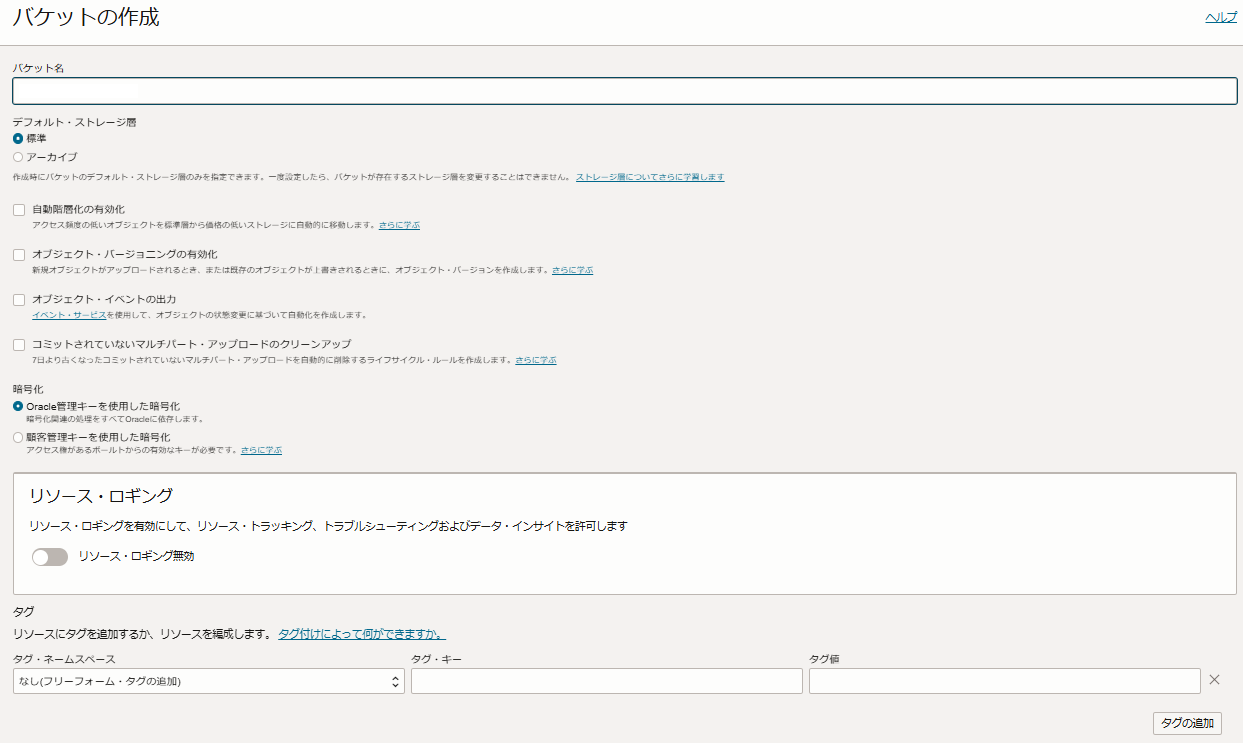Viewport: 1243px width, 743px height.
Task: Open さらに学ぶ link for customer-managed key
Action: (261, 450)
